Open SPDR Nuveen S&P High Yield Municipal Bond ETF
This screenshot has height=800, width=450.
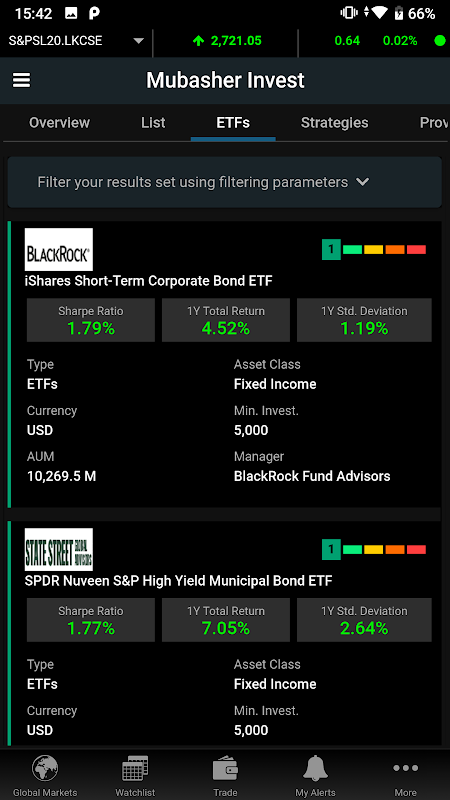point(179,581)
